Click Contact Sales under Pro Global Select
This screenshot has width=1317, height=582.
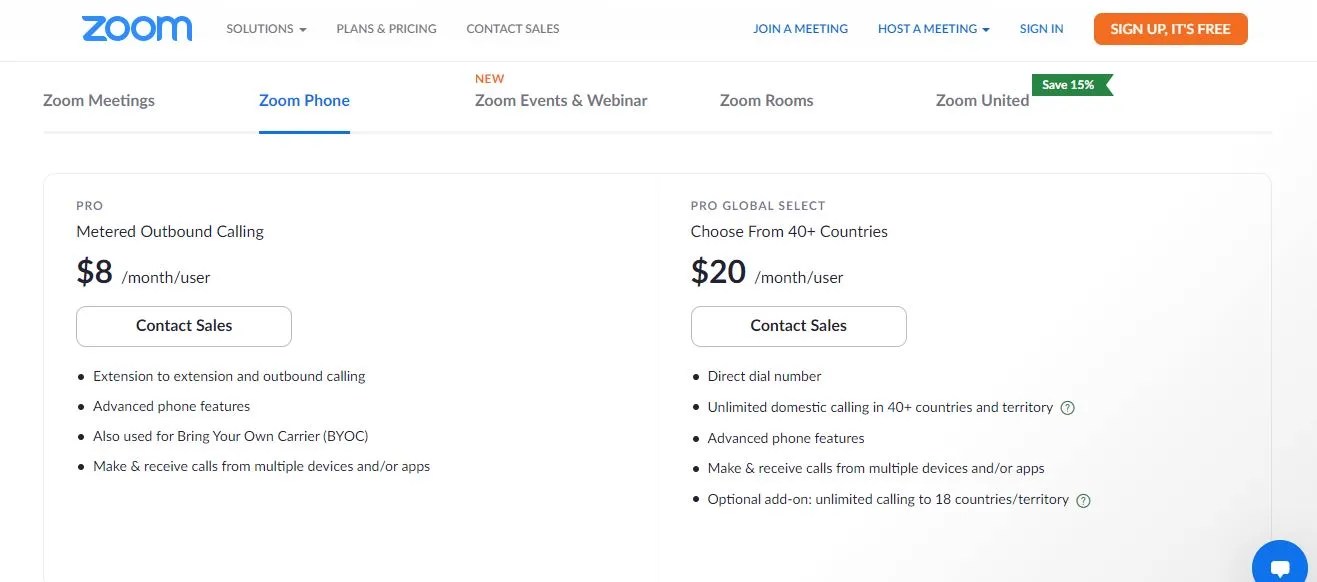coord(798,326)
